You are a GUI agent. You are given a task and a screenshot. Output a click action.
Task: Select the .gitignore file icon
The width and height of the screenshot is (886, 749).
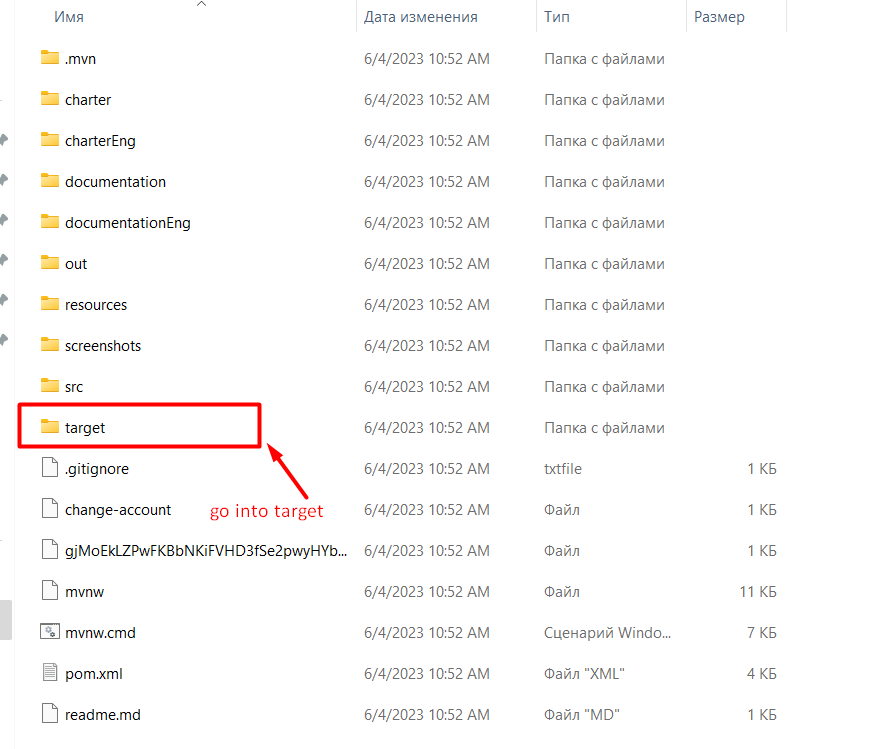50,468
